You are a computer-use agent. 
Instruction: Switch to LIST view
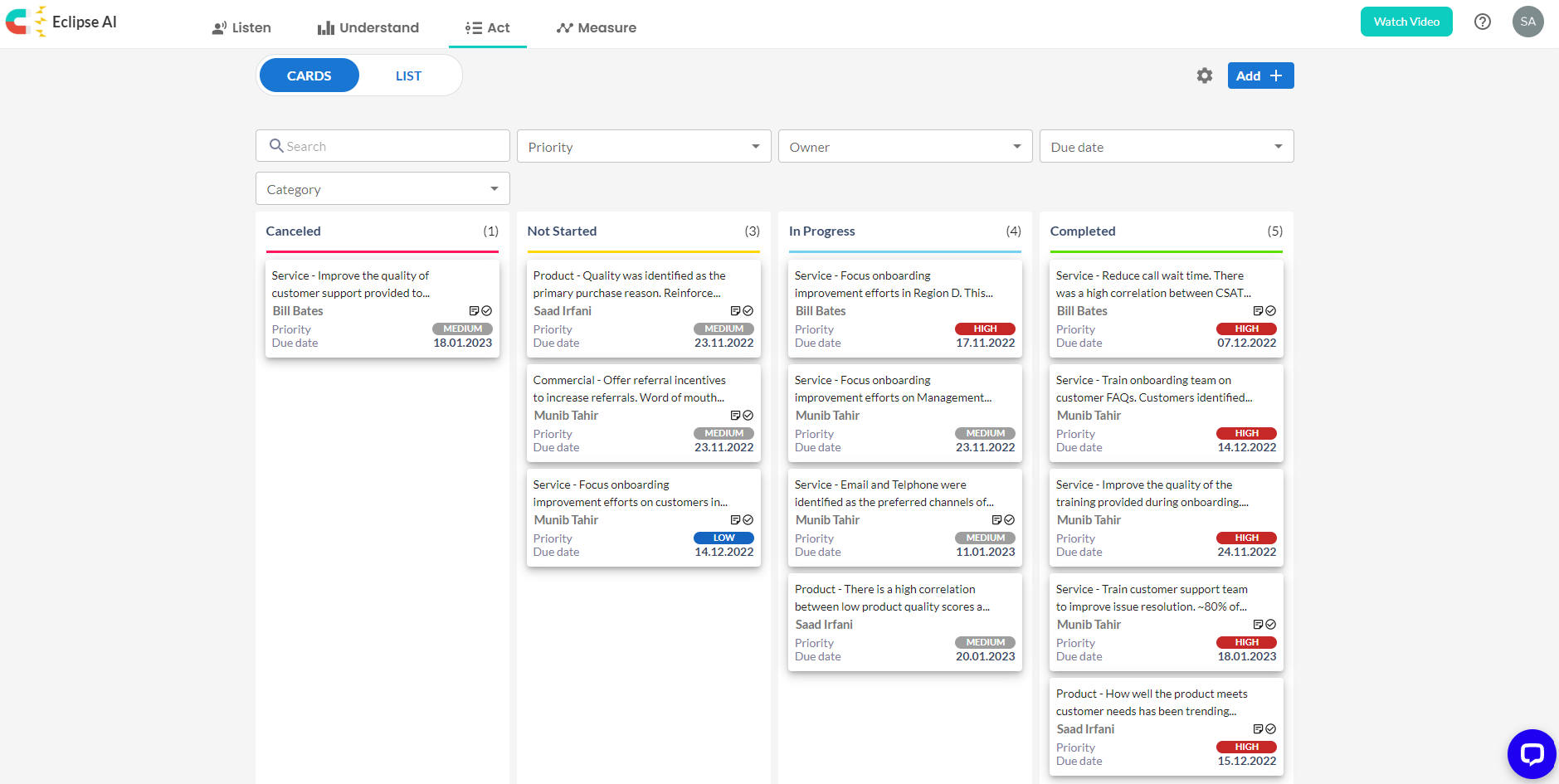point(408,75)
